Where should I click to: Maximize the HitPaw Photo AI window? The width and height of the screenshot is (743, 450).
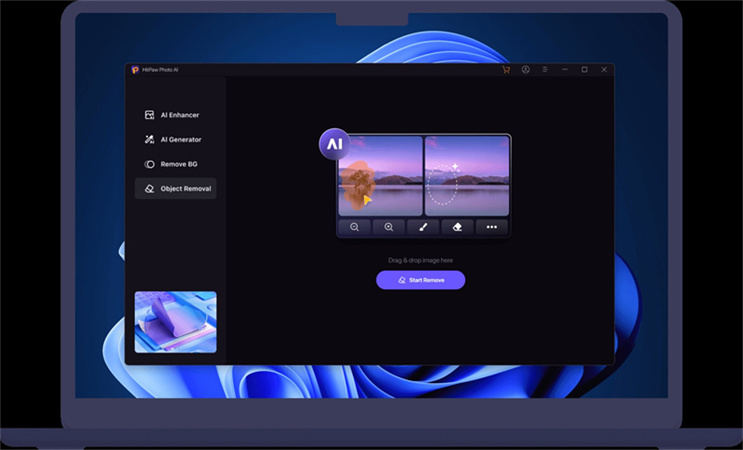click(584, 70)
